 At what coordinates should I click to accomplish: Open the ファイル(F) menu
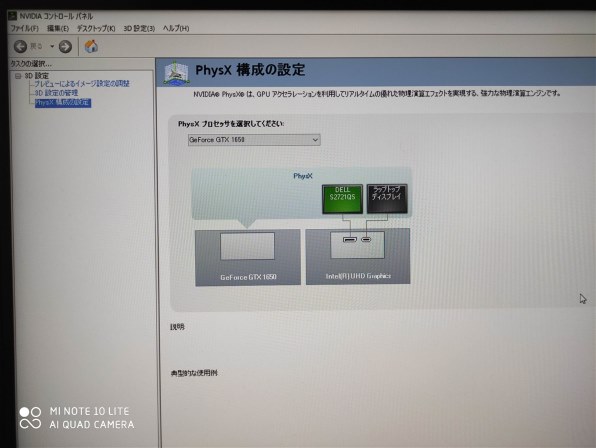[x=24, y=28]
